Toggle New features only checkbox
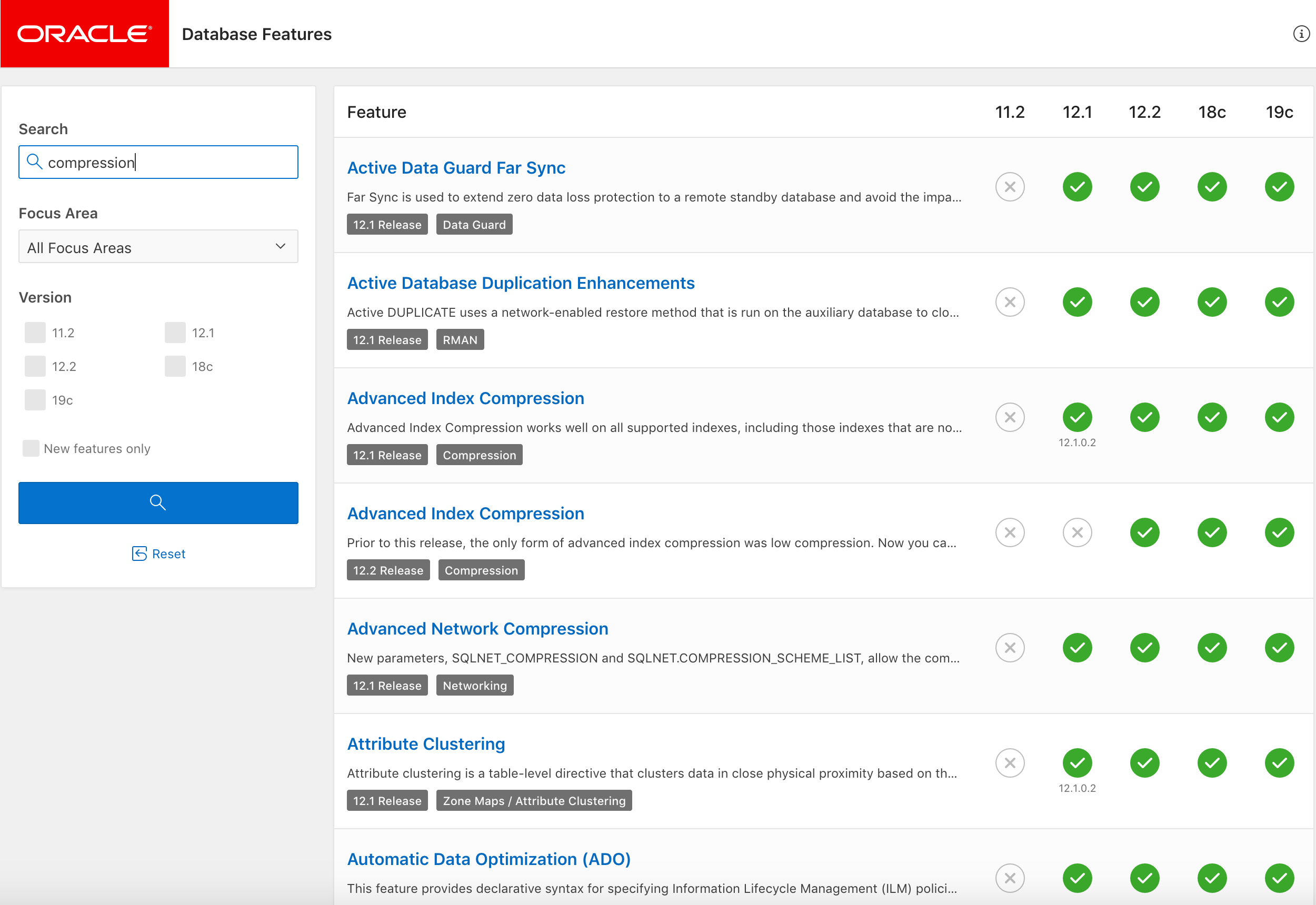The height and width of the screenshot is (905, 1316). click(31, 448)
